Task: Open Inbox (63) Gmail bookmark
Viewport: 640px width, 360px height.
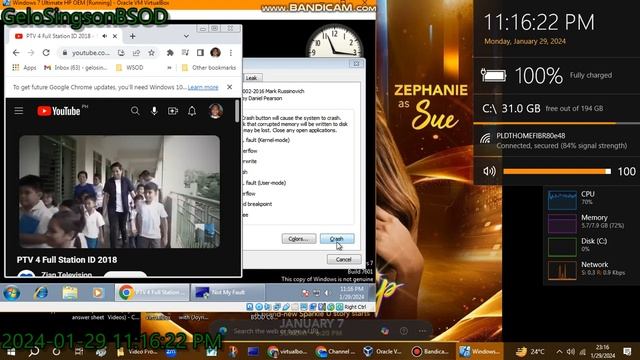Action: [76, 68]
